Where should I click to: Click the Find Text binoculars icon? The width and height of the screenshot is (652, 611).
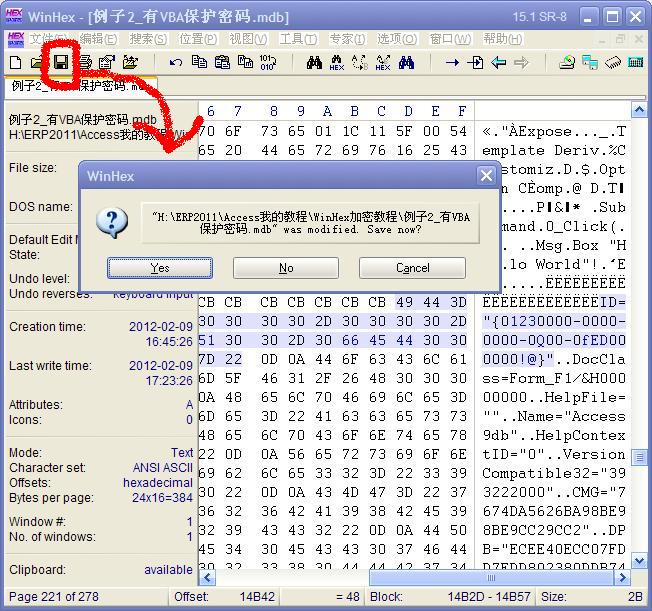(314, 63)
